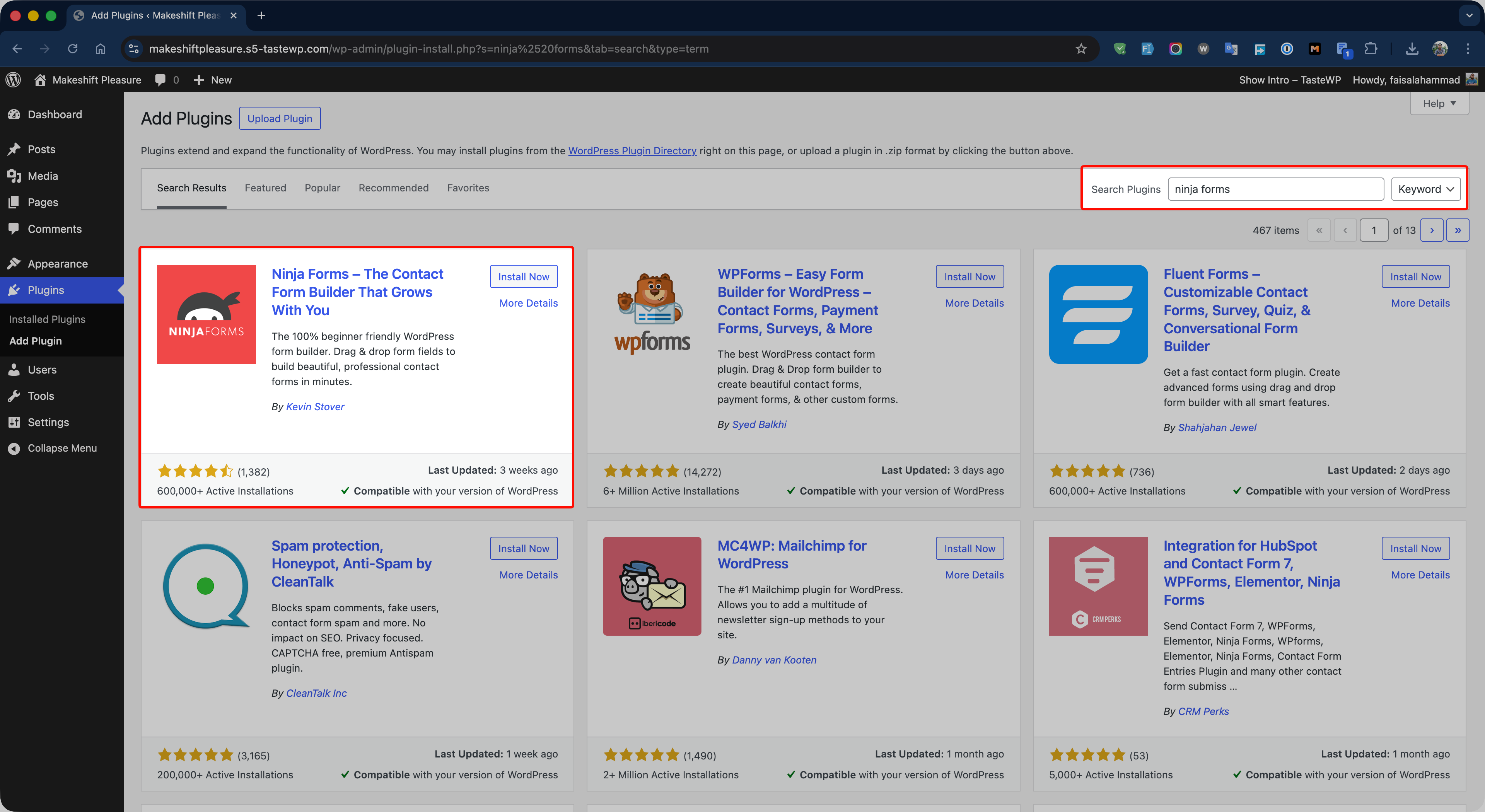Click the WordPress logo in admin bar
This screenshot has width=1485, height=812.
pos(14,80)
